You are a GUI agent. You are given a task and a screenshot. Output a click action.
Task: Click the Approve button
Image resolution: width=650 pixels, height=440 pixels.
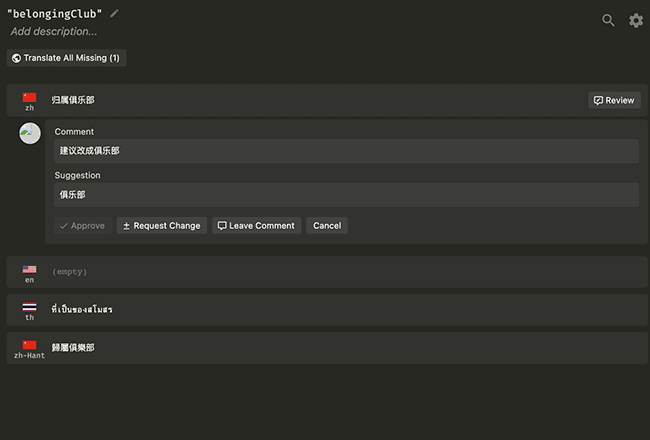pos(82,226)
